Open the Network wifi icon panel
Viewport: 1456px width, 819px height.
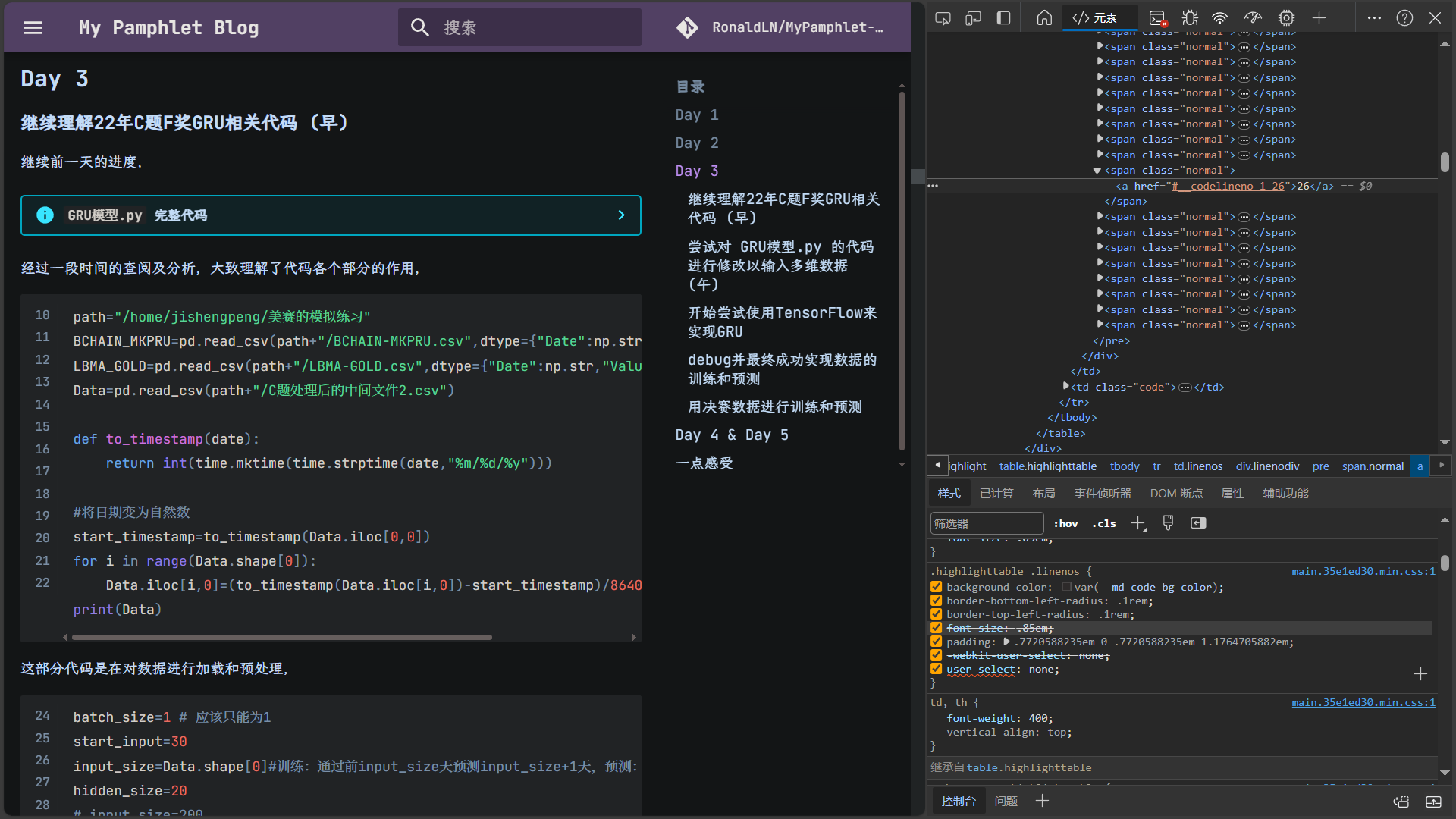[1219, 18]
